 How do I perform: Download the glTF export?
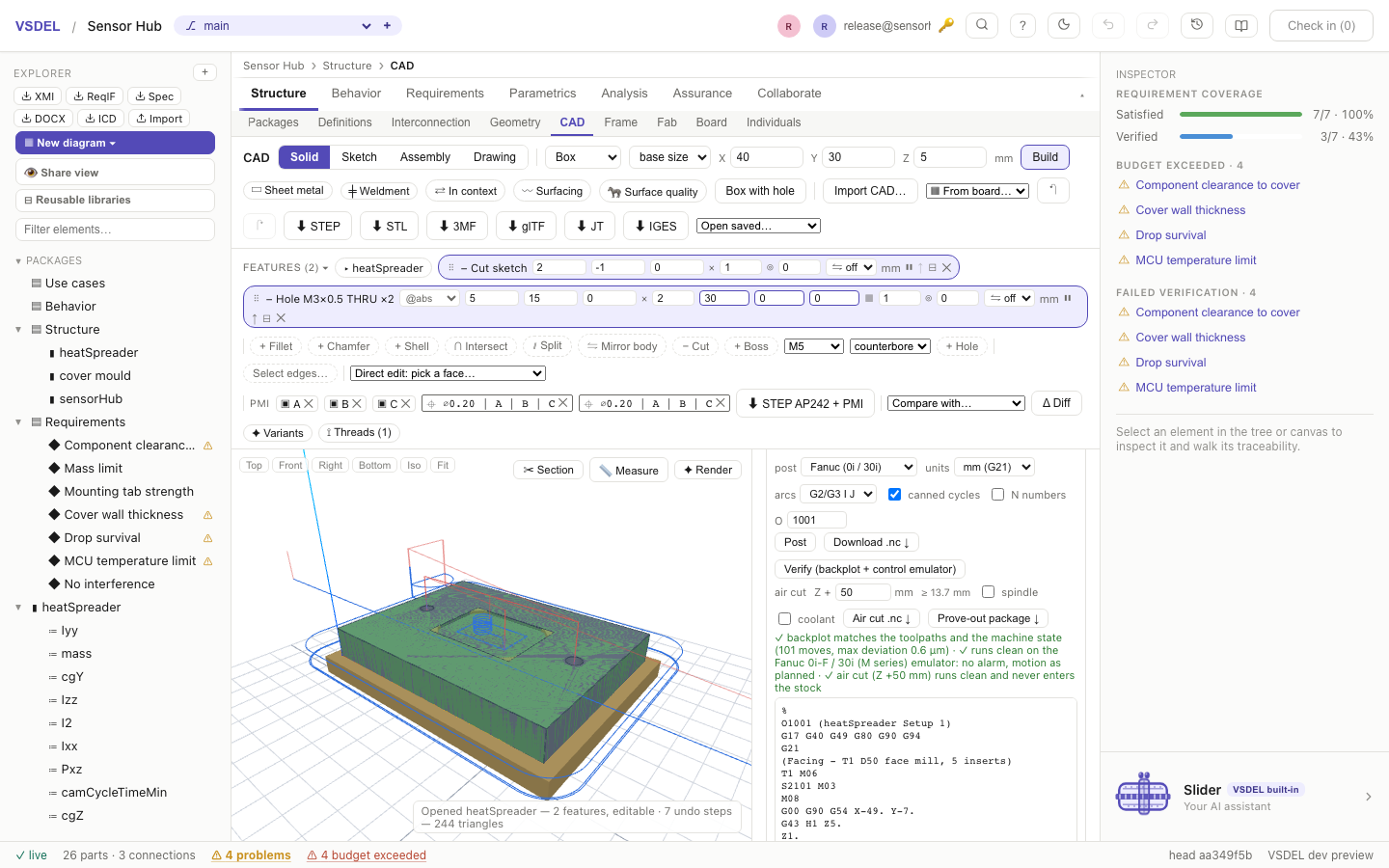[x=526, y=226]
